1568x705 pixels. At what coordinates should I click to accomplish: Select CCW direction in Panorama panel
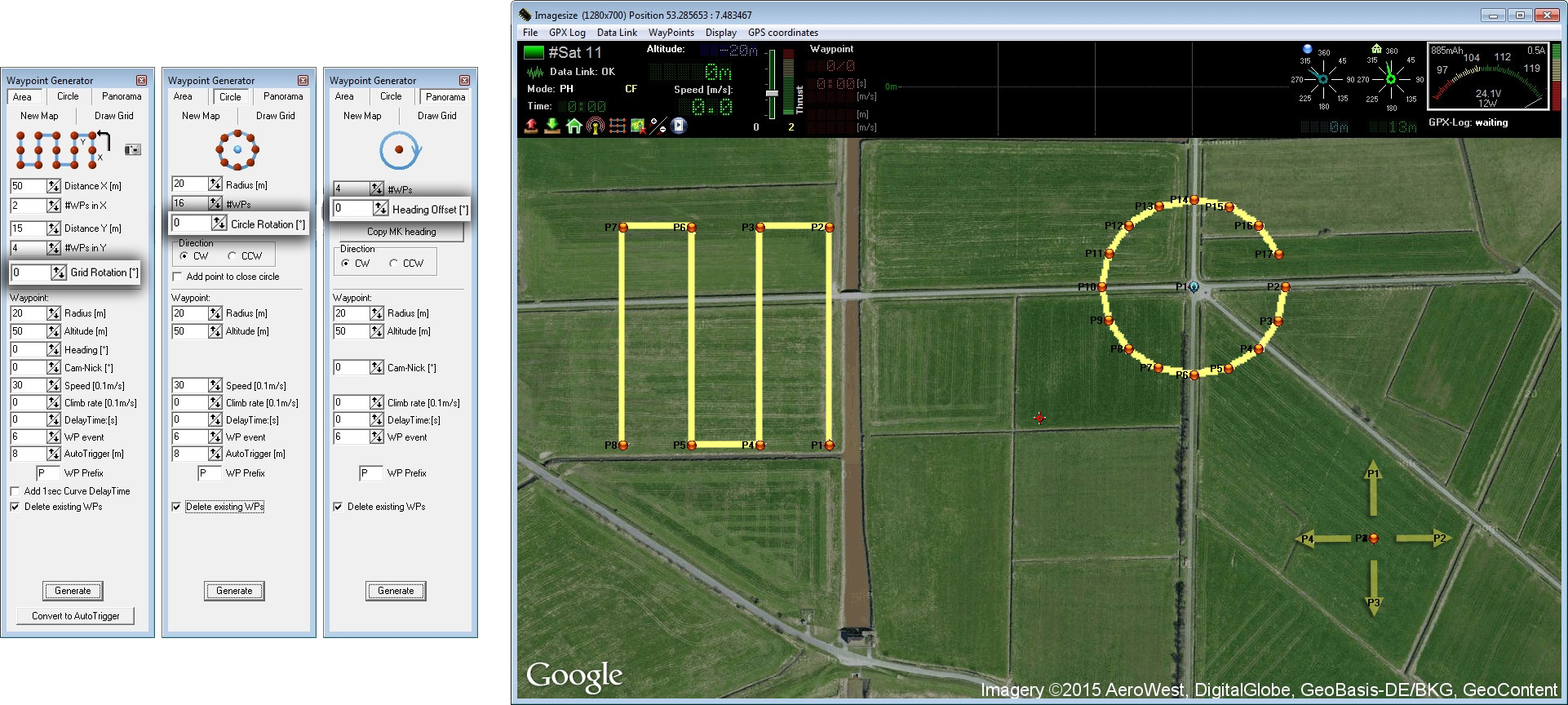point(395,264)
